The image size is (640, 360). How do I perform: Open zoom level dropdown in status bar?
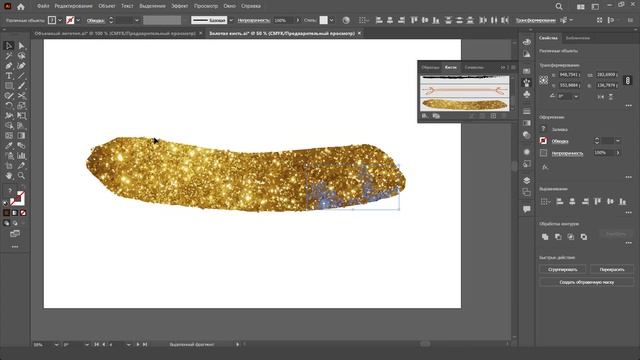tap(56, 345)
